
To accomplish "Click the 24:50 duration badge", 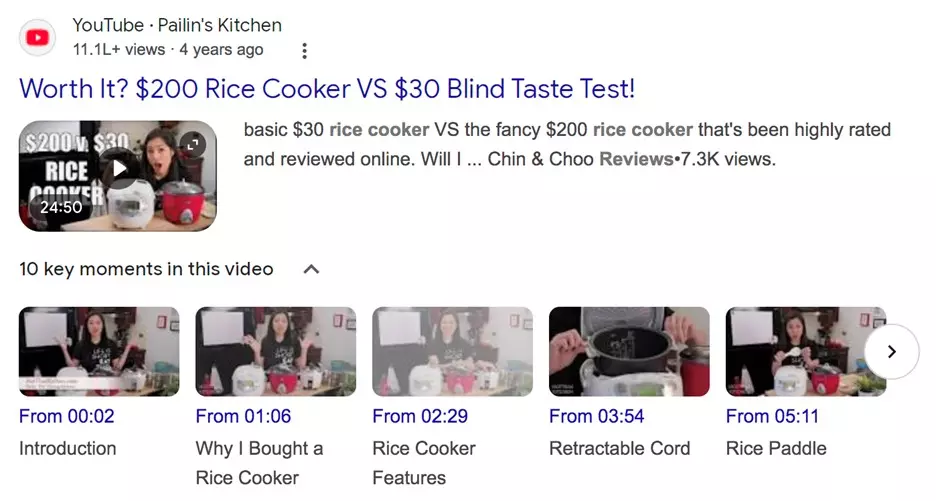I will [61, 207].
